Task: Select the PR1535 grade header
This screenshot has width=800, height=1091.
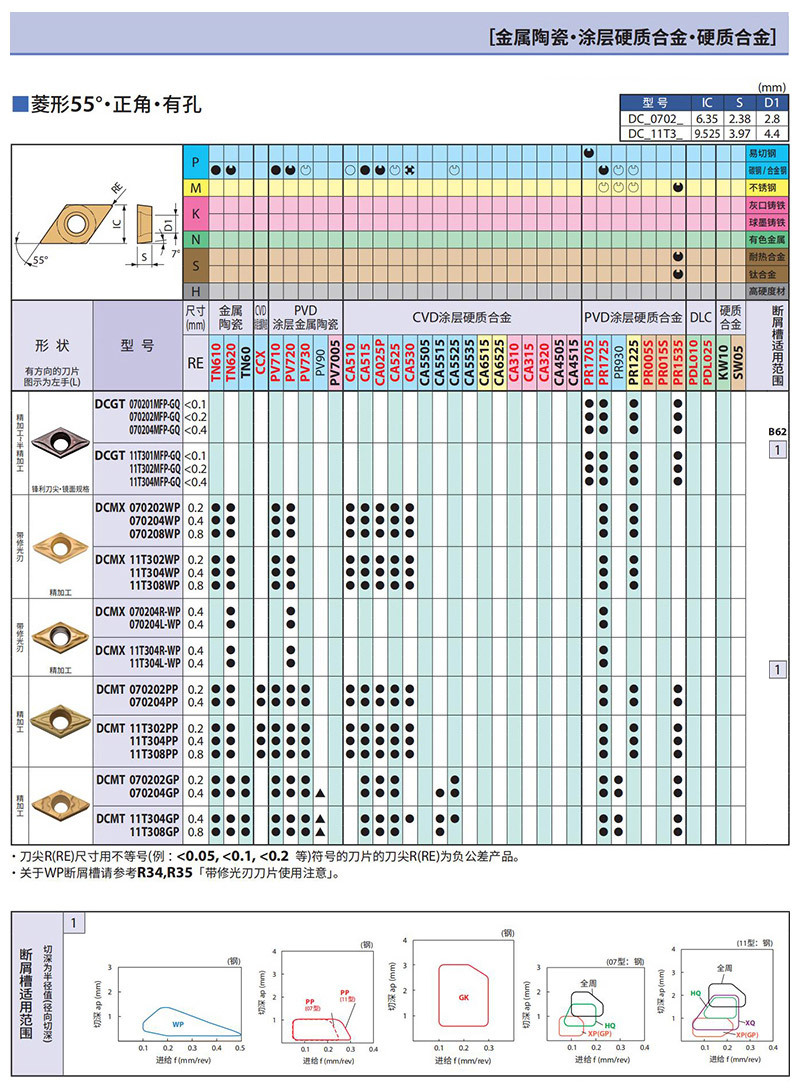Action: tap(678, 362)
